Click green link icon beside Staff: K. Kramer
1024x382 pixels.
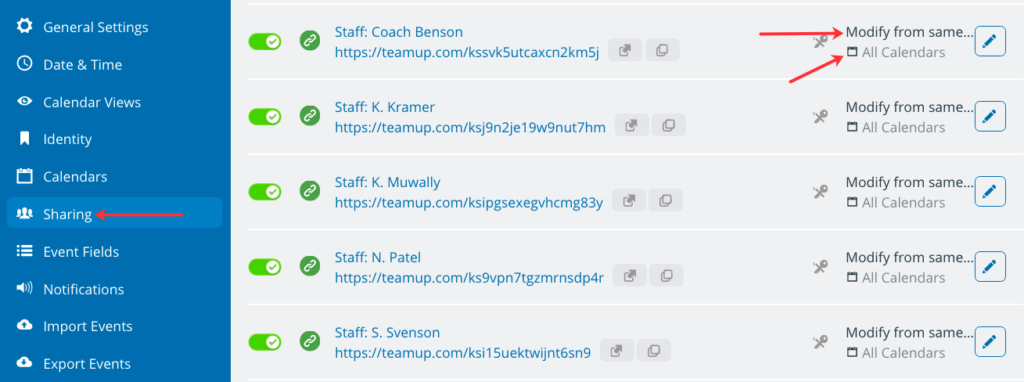(x=310, y=116)
